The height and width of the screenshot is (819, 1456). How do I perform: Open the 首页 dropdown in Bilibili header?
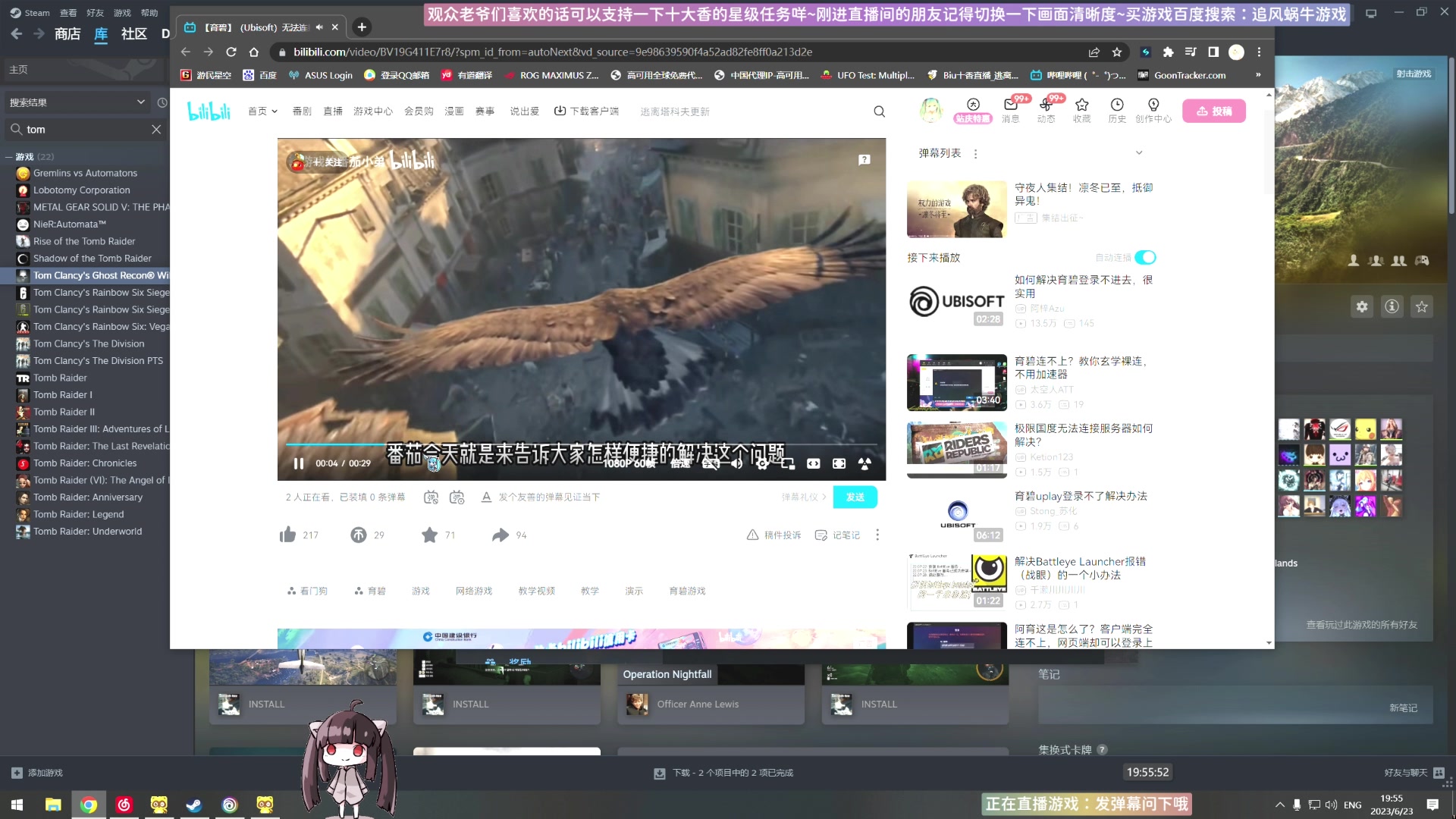pos(262,111)
